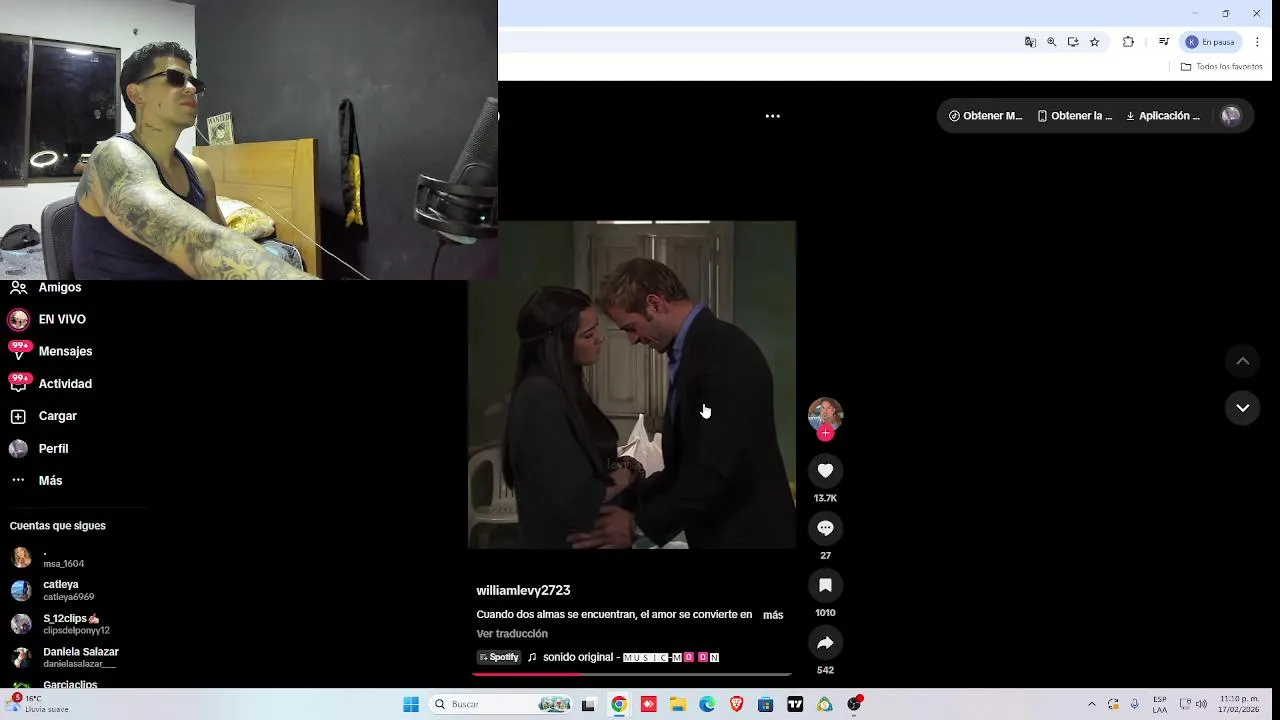This screenshot has height=720, width=1280.
Task: Show hidden system tray icons chevron
Action: tap(1091, 704)
